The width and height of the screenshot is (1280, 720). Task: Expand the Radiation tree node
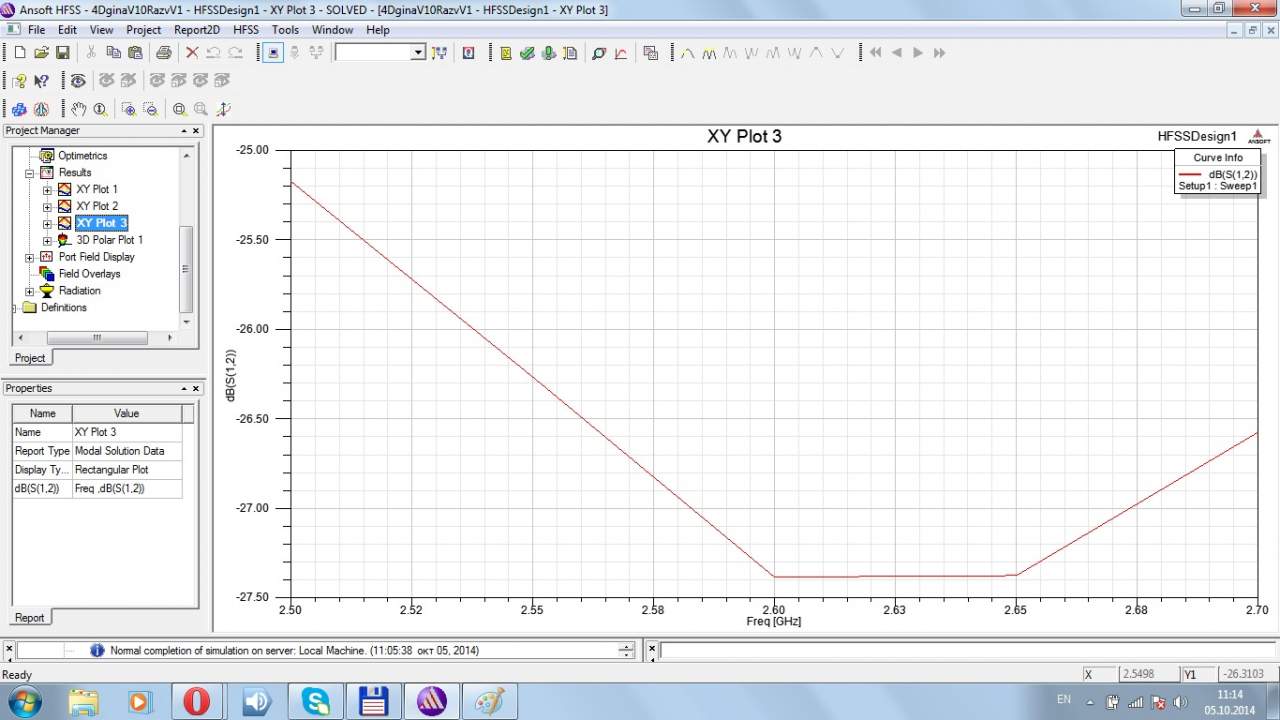point(30,291)
